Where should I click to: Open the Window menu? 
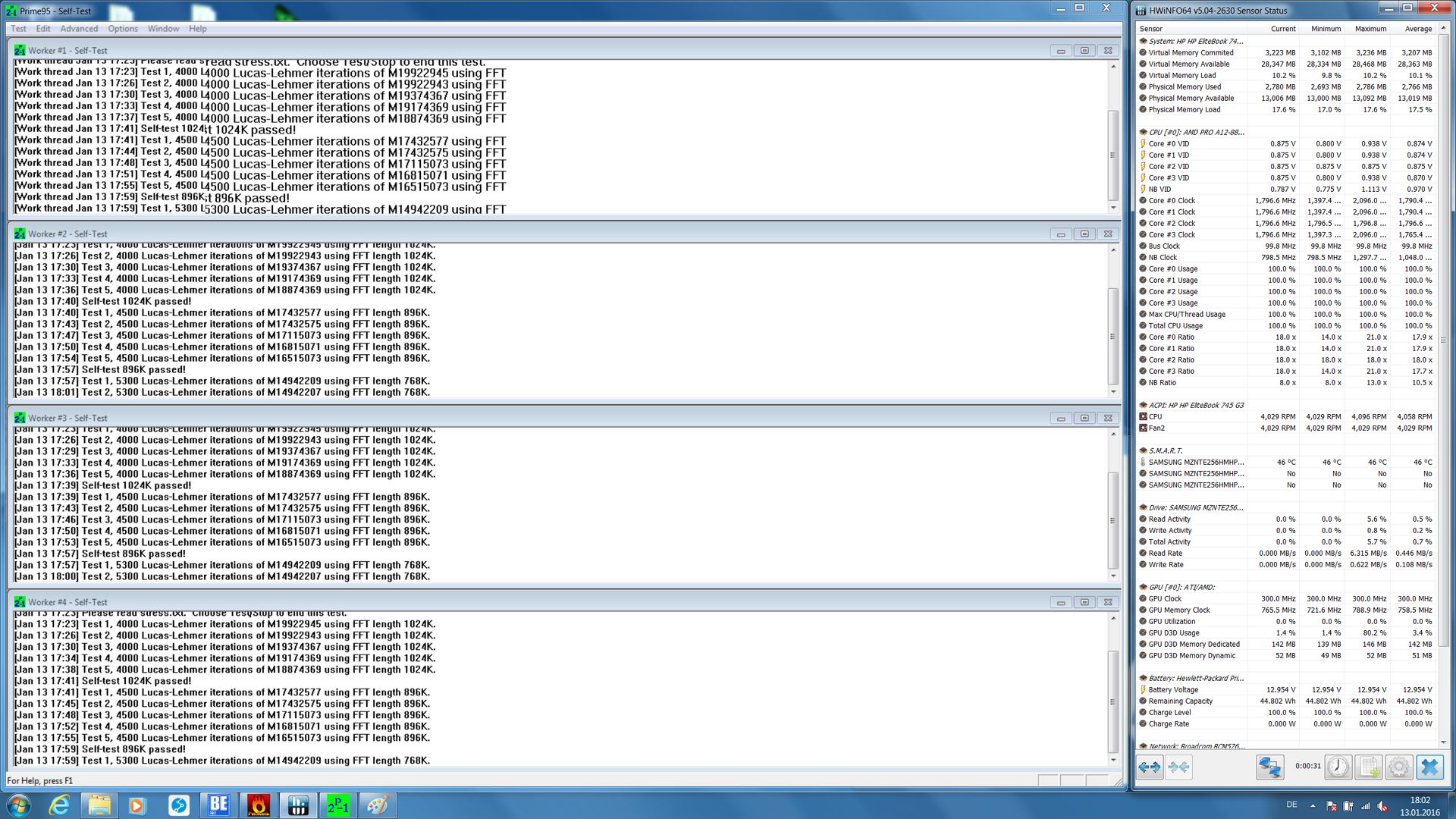pos(163,29)
